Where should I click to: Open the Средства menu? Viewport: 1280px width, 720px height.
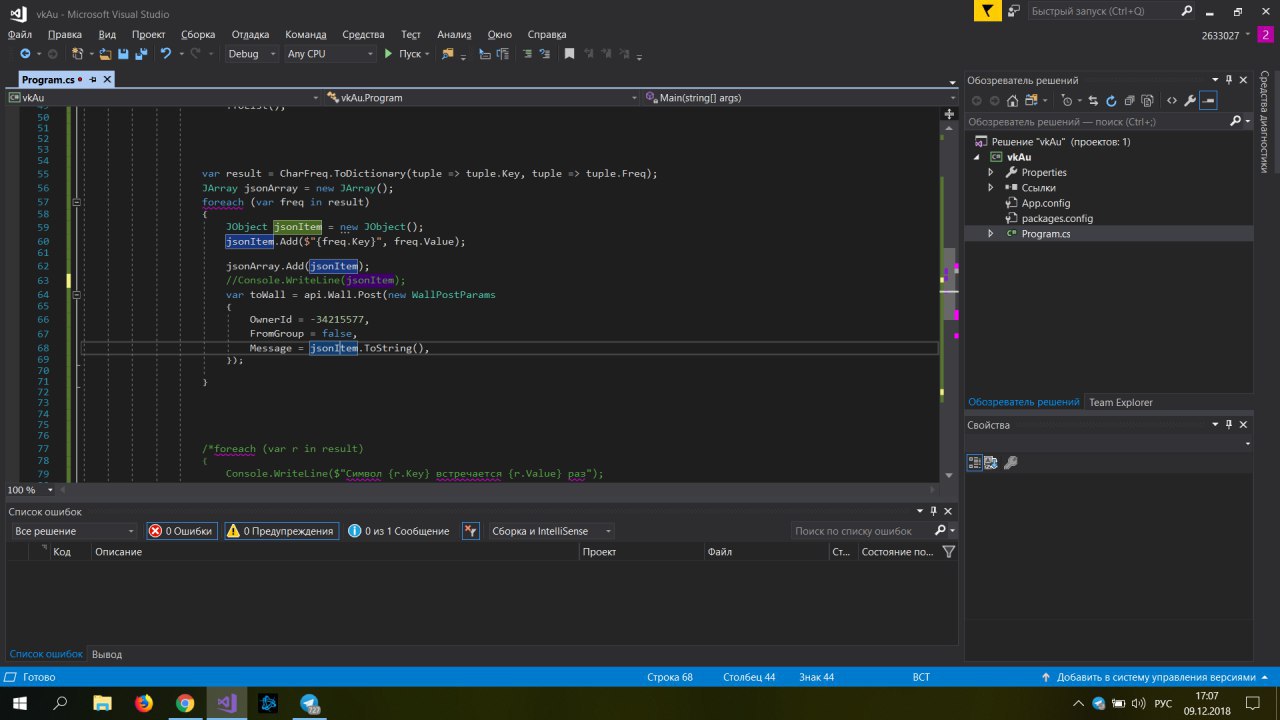click(x=363, y=34)
